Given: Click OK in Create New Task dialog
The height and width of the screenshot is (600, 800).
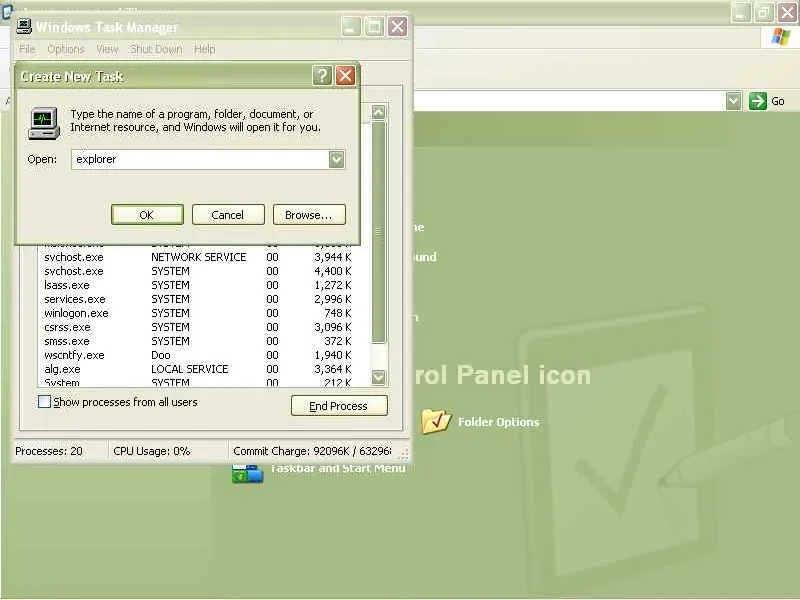Looking at the screenshot, I should point(147,215).
